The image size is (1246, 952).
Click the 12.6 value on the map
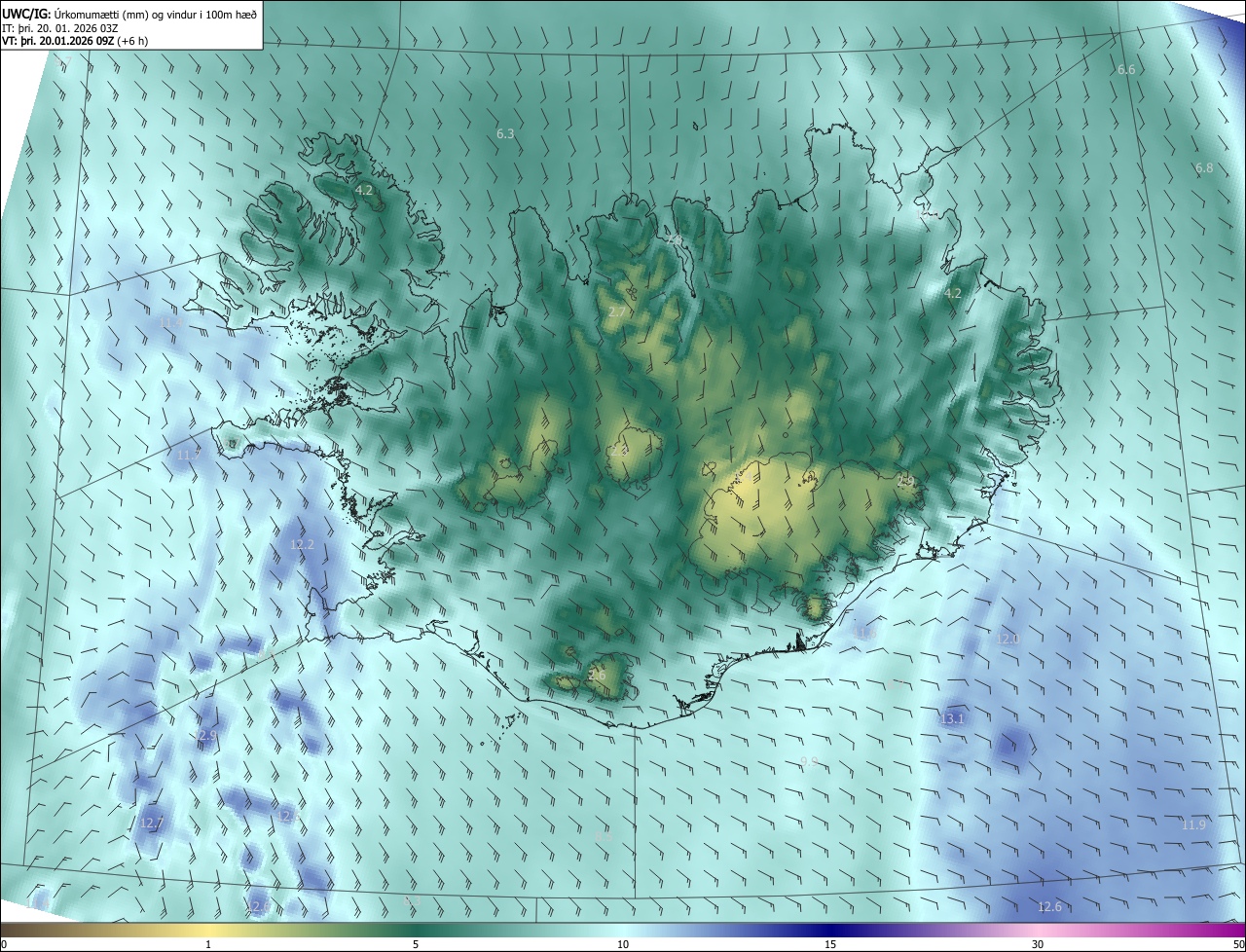(1049, 906)
